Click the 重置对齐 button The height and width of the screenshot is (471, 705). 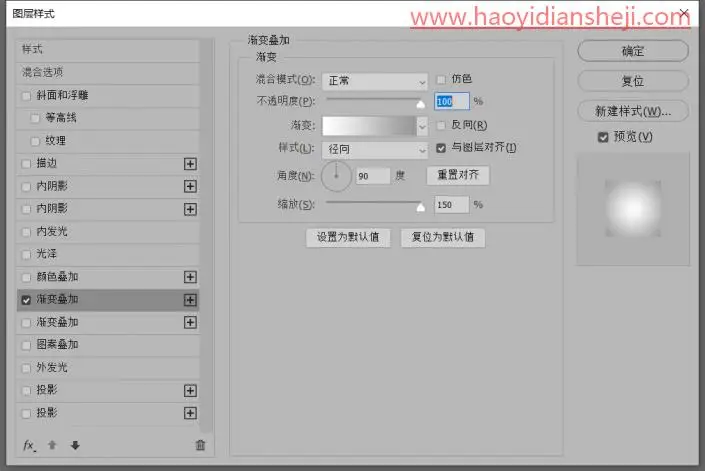coord(458,175)
